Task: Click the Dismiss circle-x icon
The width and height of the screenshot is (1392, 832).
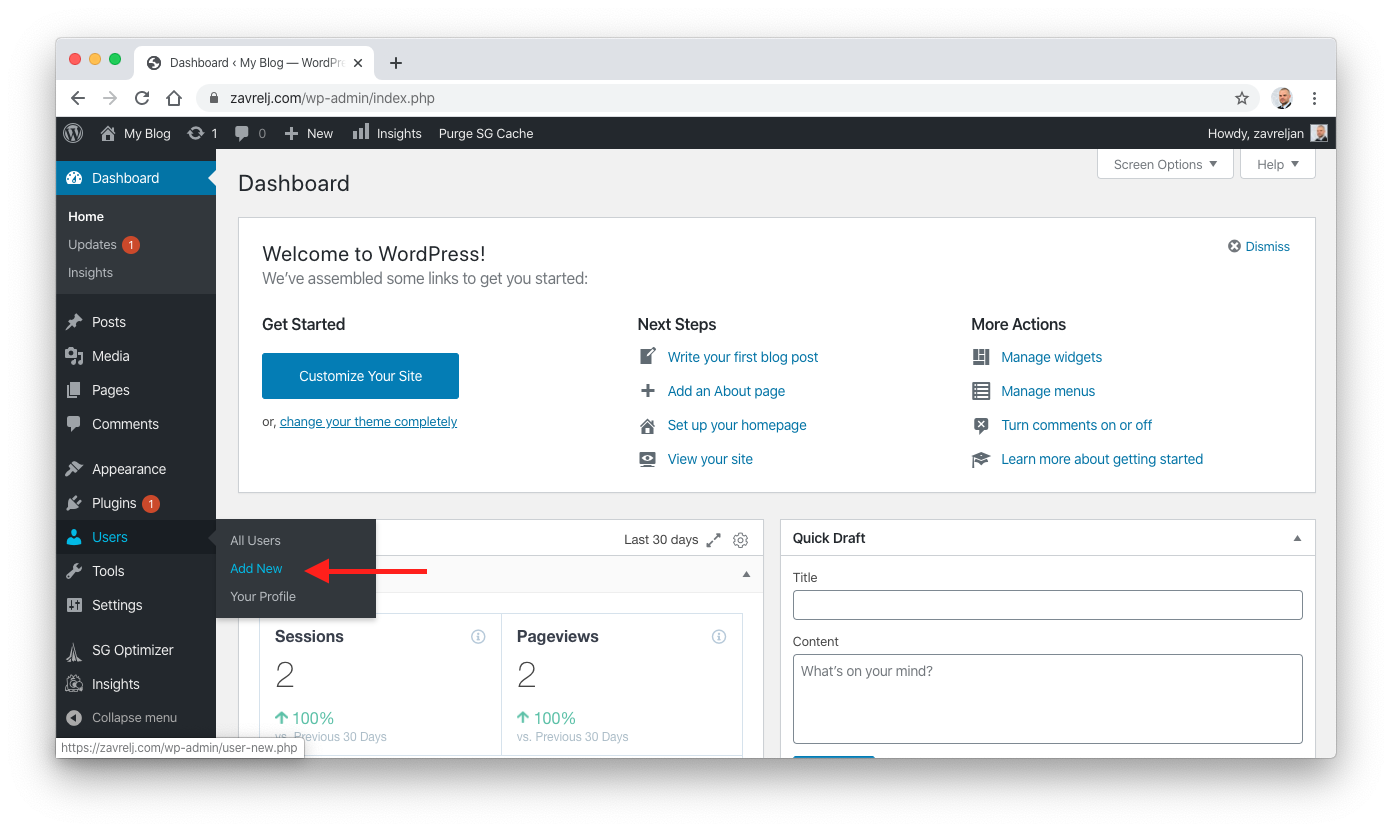Action: (x=1234, y=246)
